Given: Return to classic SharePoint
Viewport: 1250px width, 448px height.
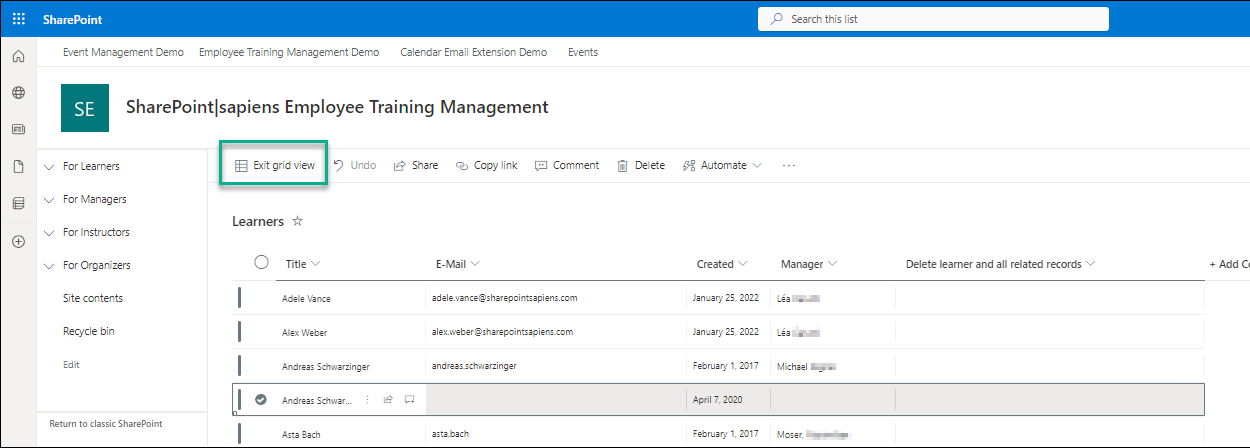Looking at the screenshot, I should pos(106,424).
